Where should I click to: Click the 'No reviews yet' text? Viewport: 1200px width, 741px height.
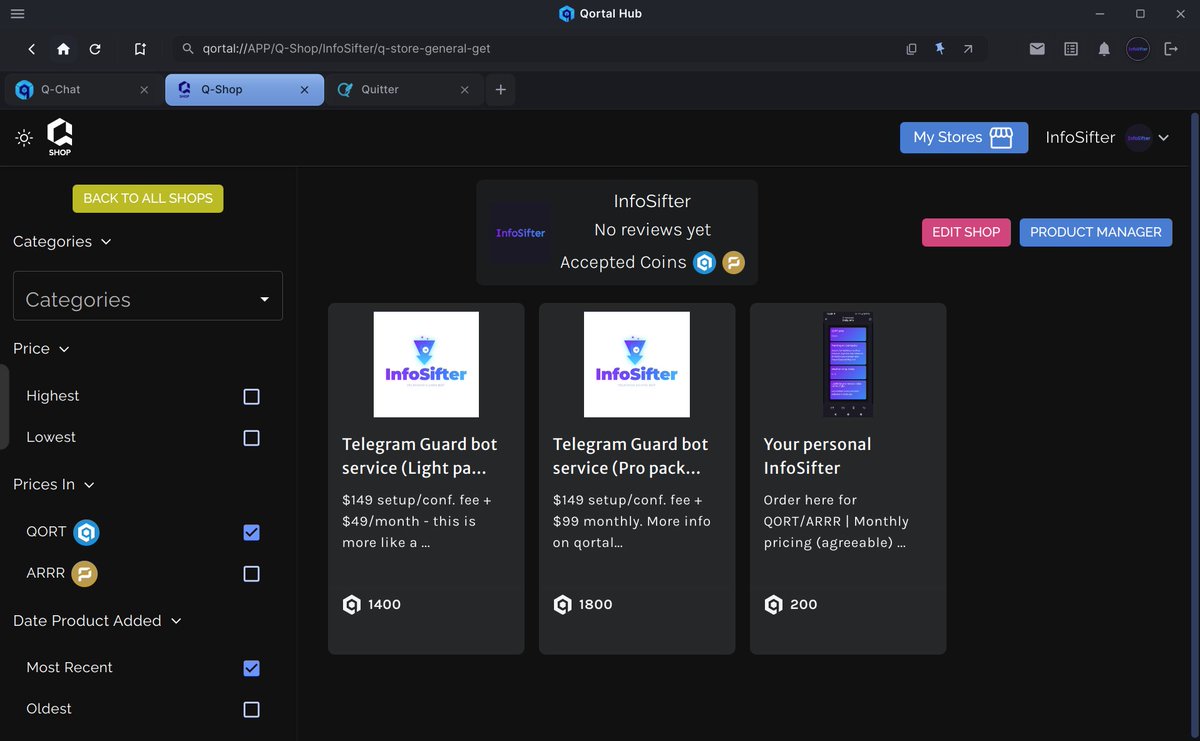(x=652, y=230)
